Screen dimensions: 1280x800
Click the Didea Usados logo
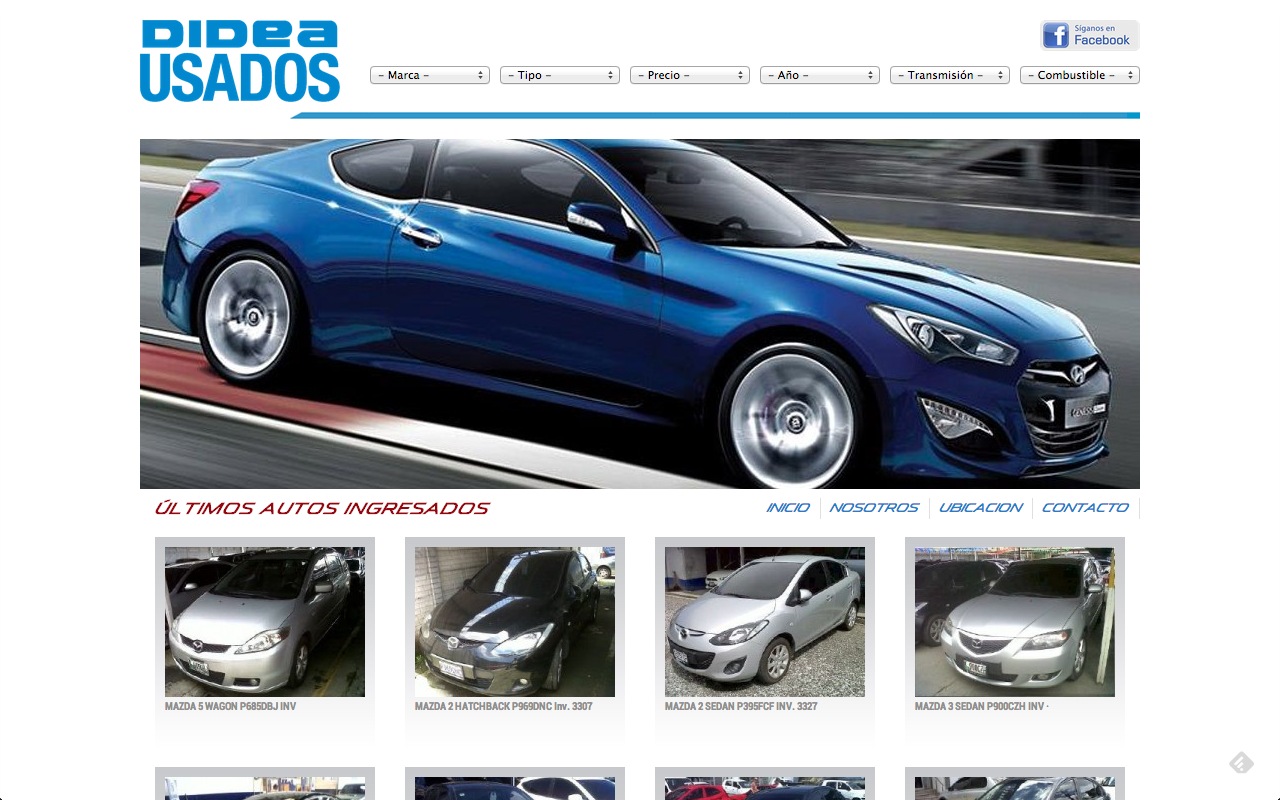pyautogui.click(x=240, y=61)
